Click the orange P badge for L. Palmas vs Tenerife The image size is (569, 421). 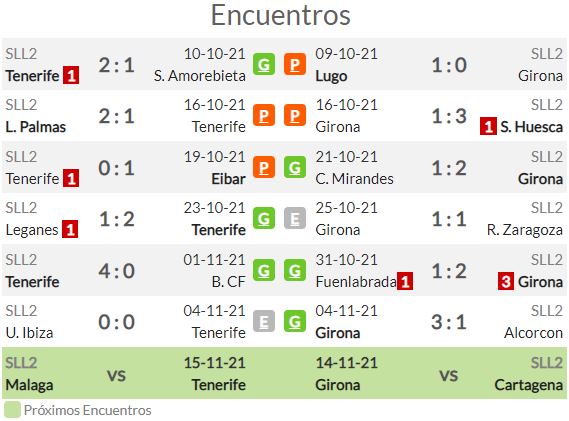[x=264, y=115]
